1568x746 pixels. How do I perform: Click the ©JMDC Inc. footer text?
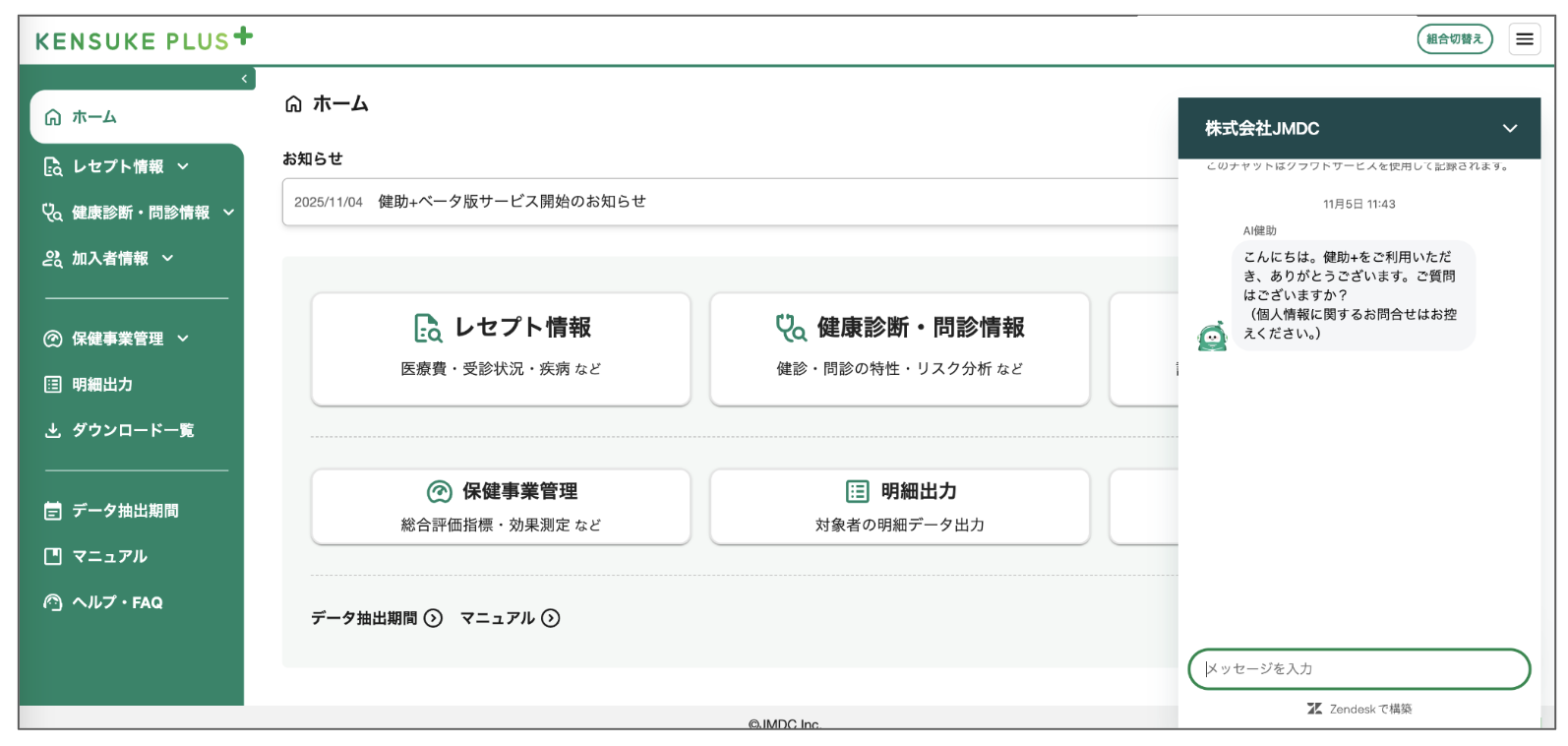click(x=784, y=724)
